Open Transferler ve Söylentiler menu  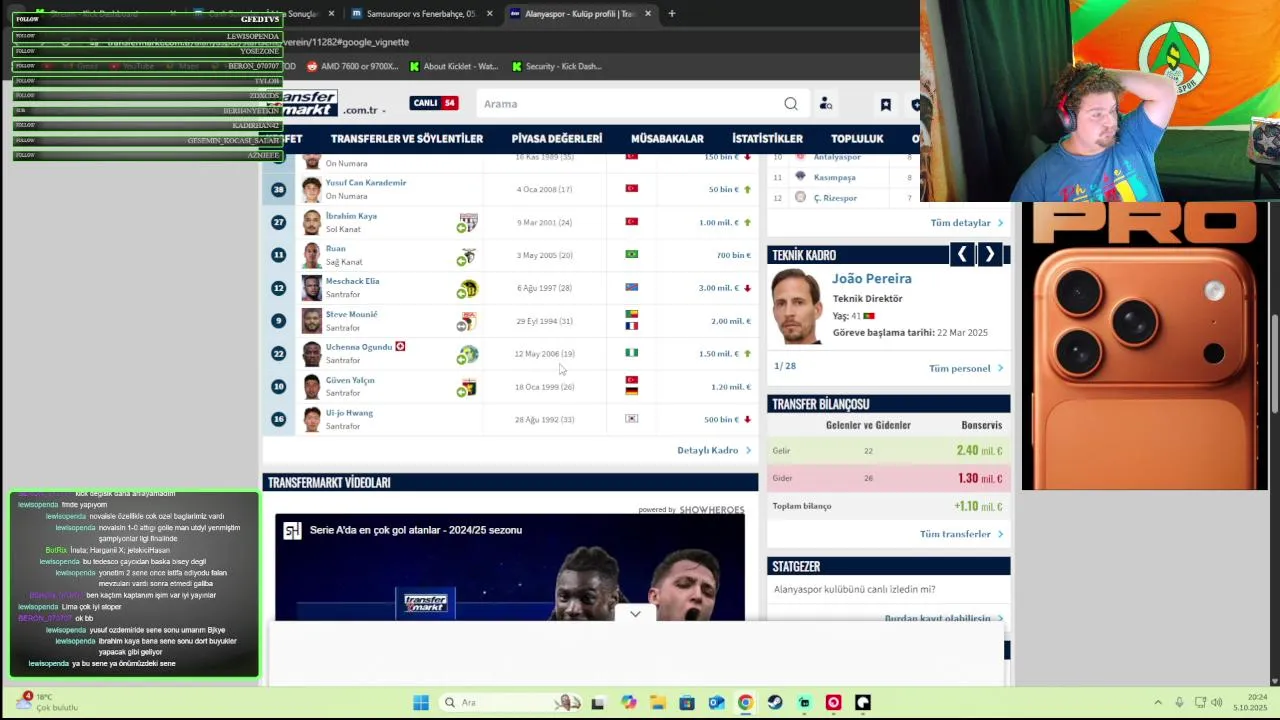[407, 139]
